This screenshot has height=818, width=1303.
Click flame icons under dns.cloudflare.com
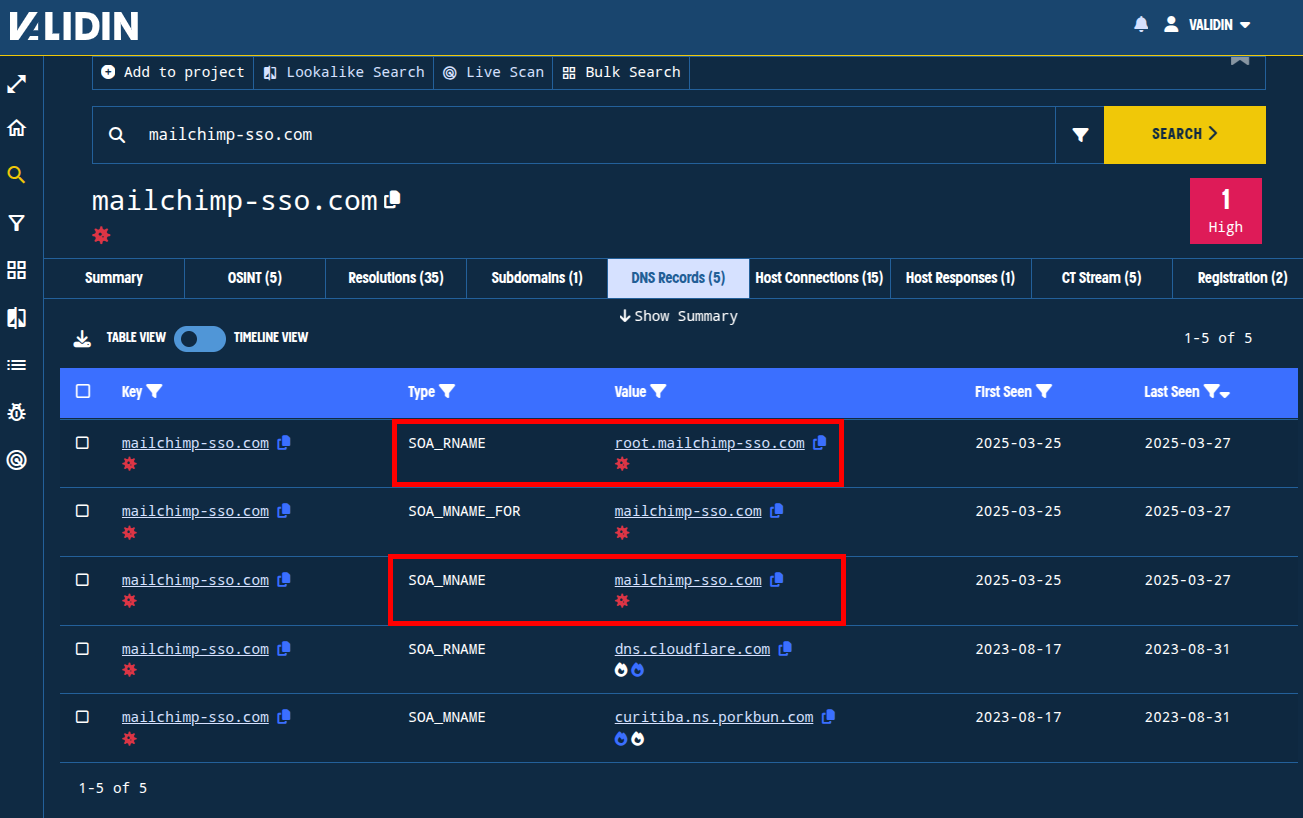[629, 670]
